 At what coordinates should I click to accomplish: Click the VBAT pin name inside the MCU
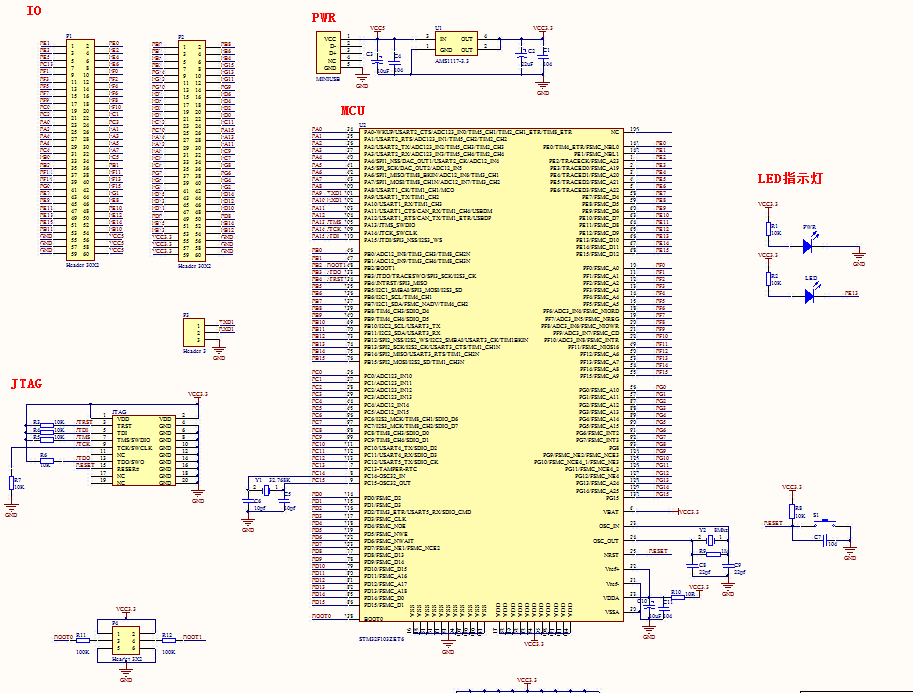[611, 512]
